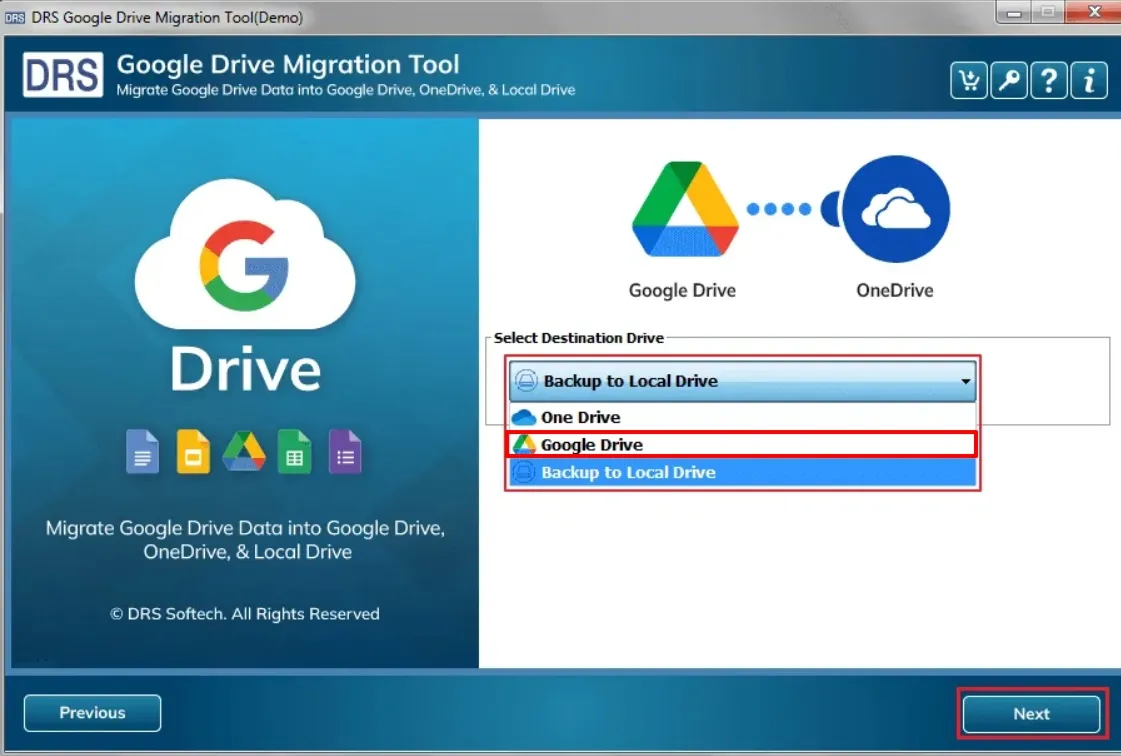Open the activation key icon

coord(1008,81)
